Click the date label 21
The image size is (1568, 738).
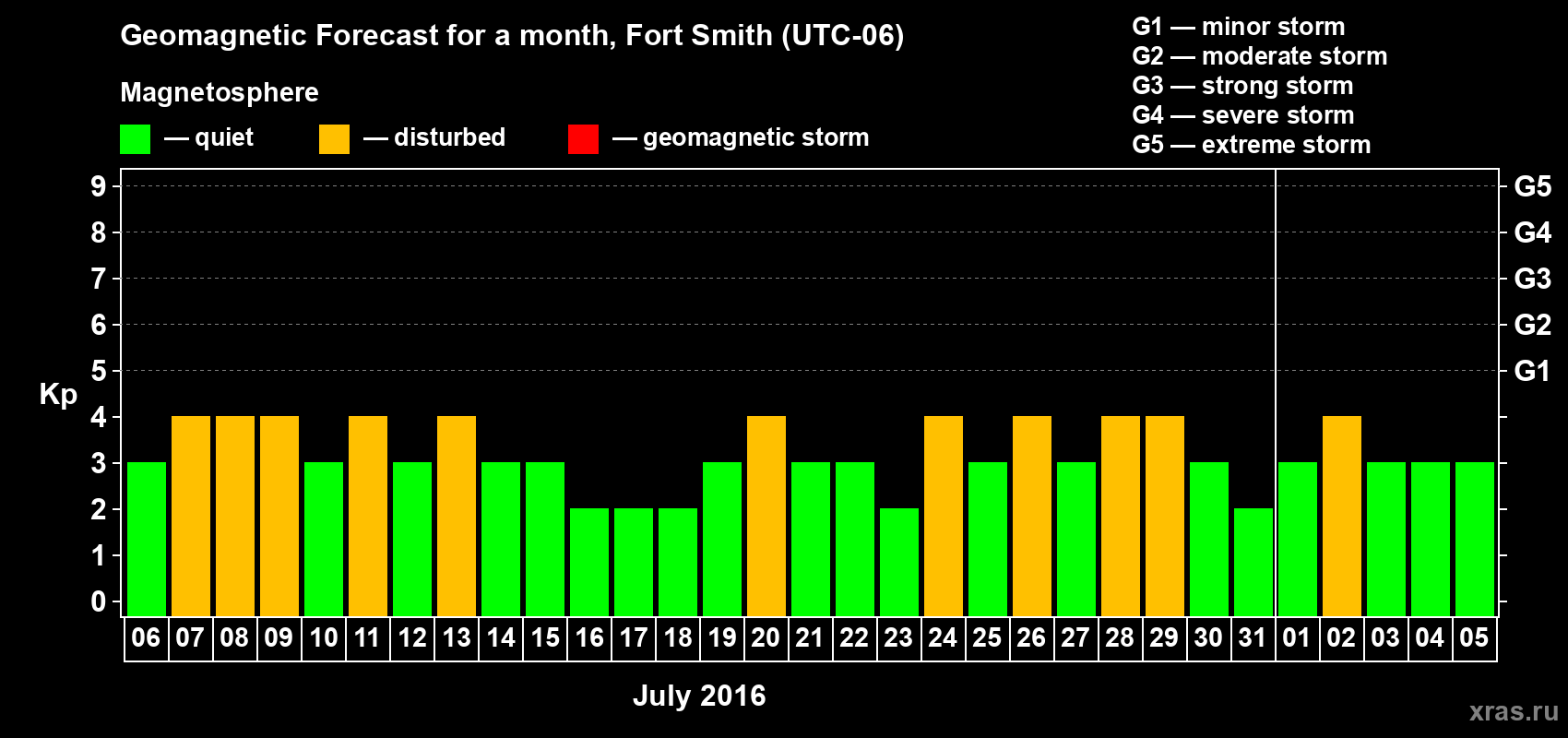tap(809, 637)
